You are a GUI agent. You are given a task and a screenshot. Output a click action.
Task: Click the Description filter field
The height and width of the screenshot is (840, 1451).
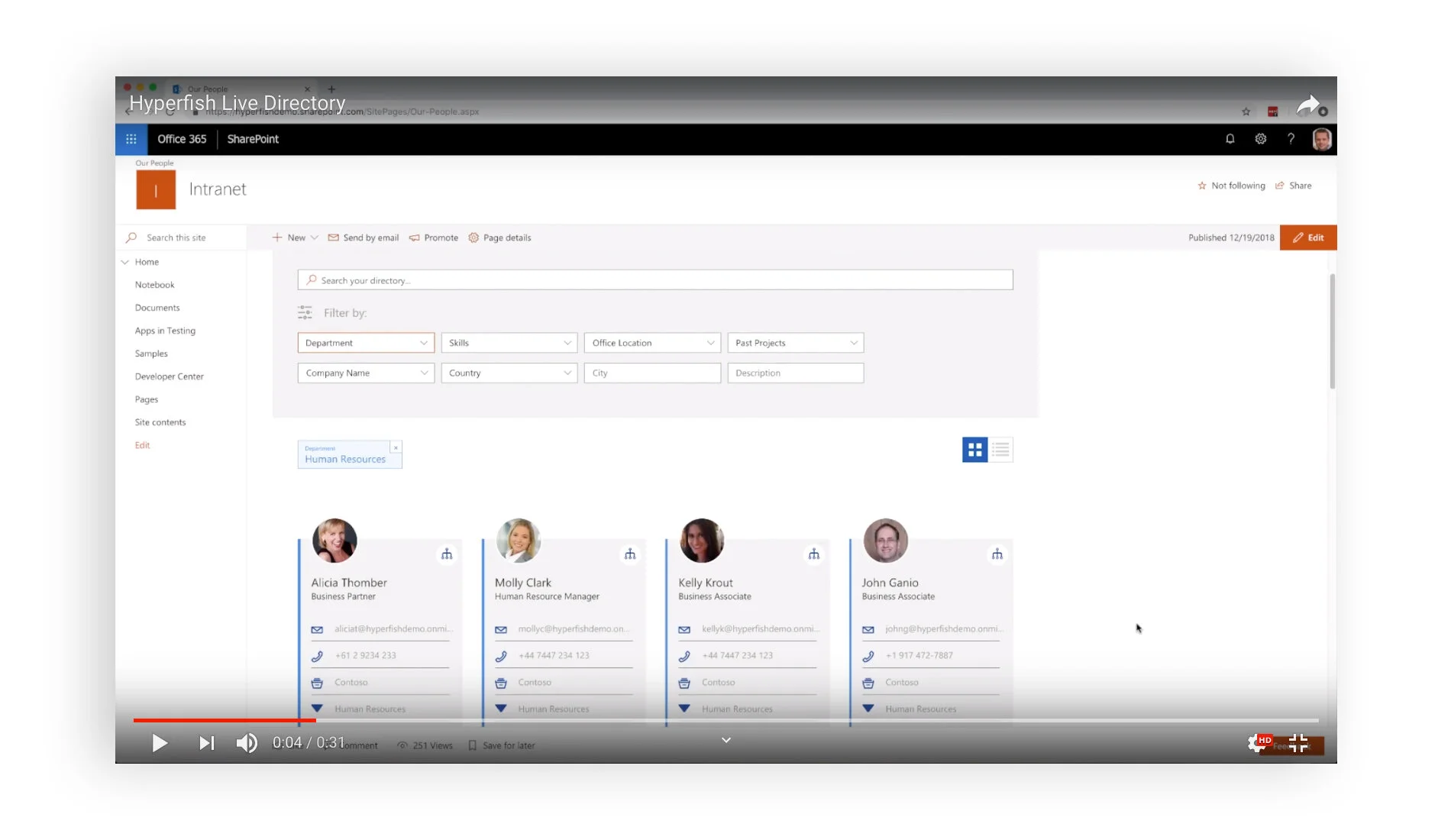(x=796, y=373)
